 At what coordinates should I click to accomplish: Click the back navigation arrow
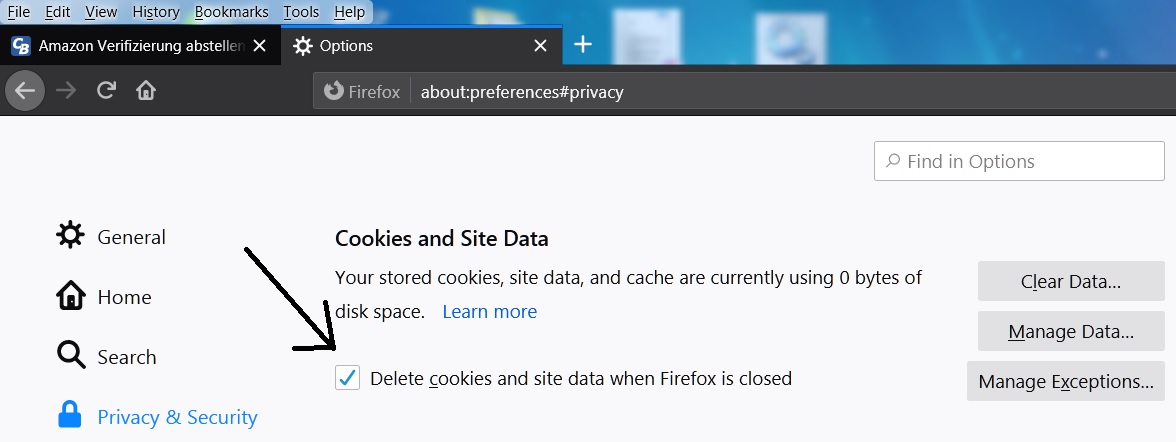tap(25, 91)
